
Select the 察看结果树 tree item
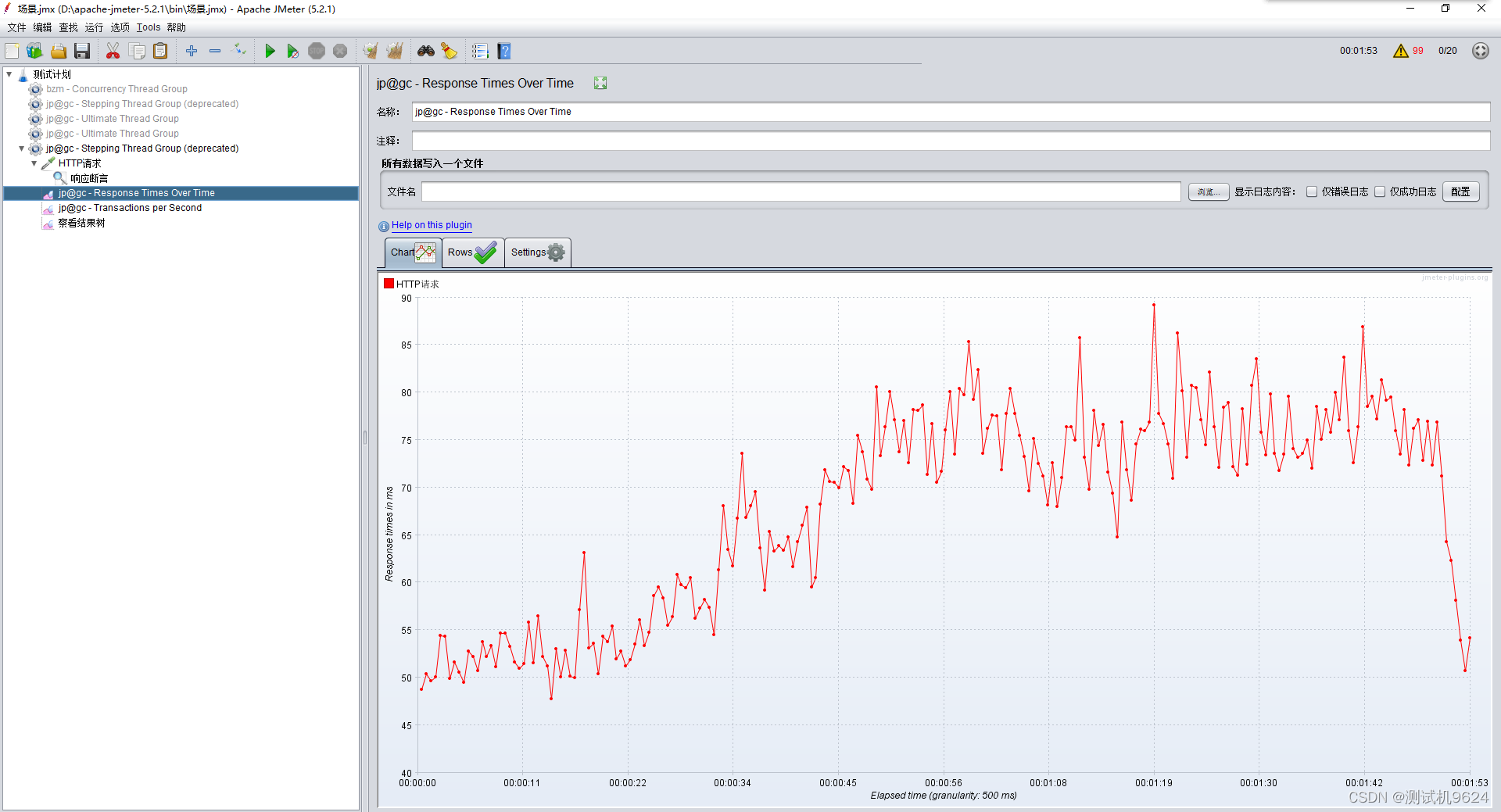coord(81,223)
